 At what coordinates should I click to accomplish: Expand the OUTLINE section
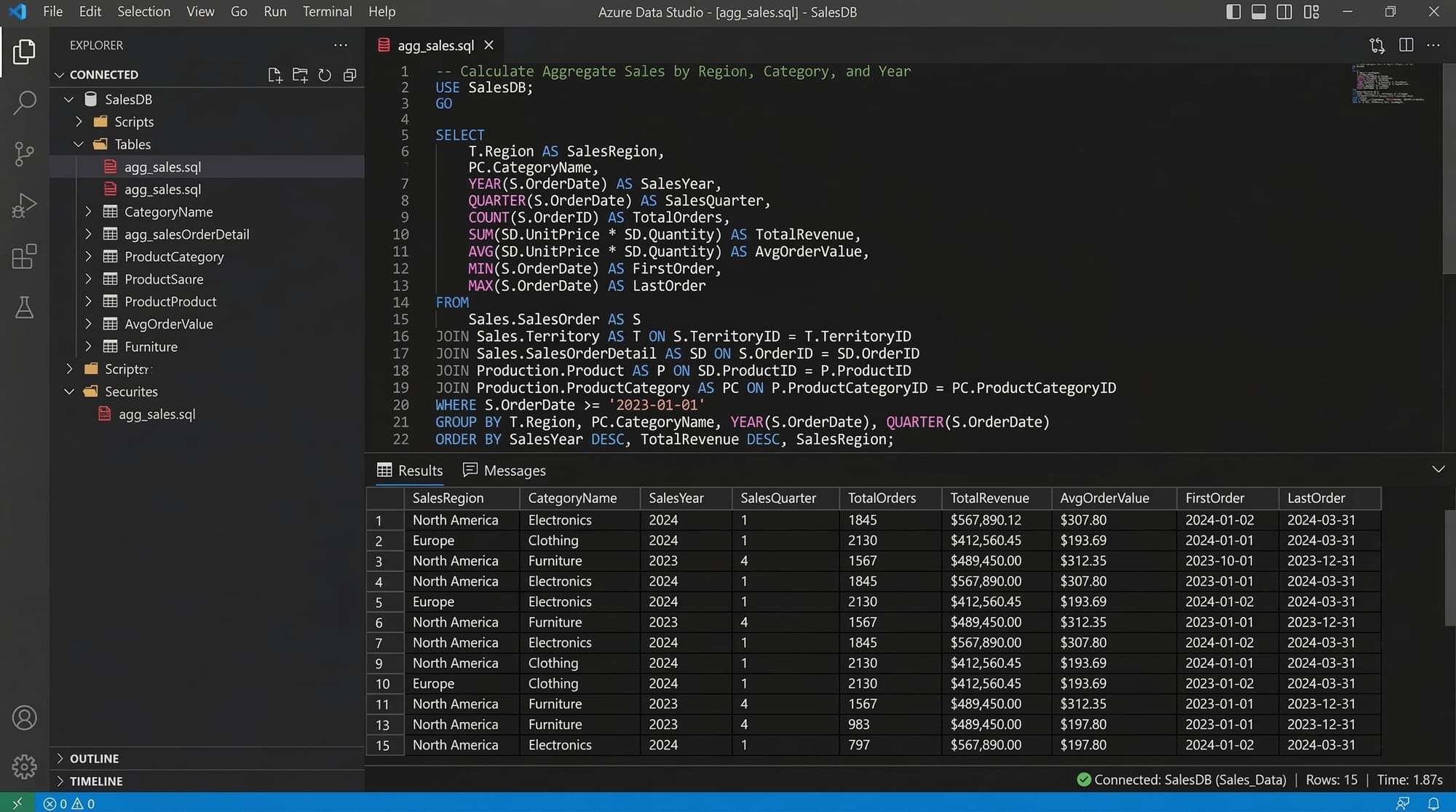[94, 758]
